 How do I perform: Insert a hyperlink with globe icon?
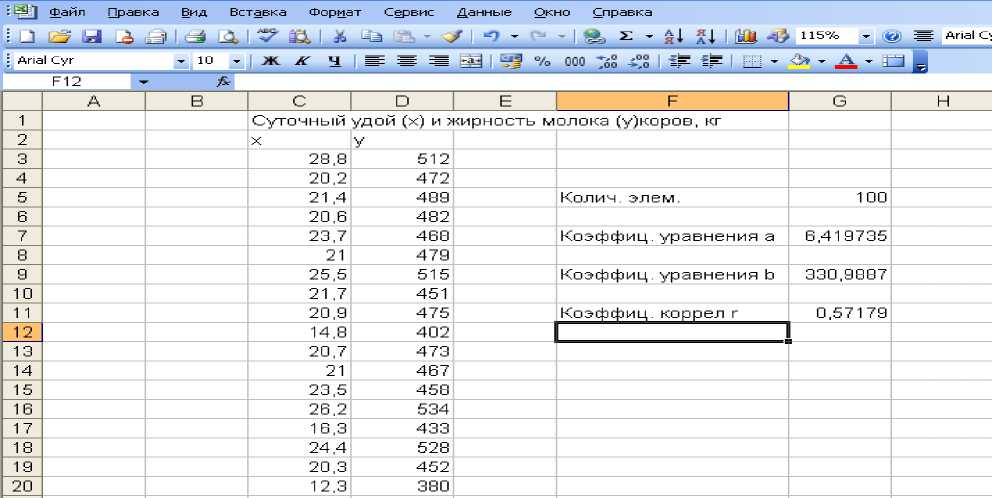[594, 36]
